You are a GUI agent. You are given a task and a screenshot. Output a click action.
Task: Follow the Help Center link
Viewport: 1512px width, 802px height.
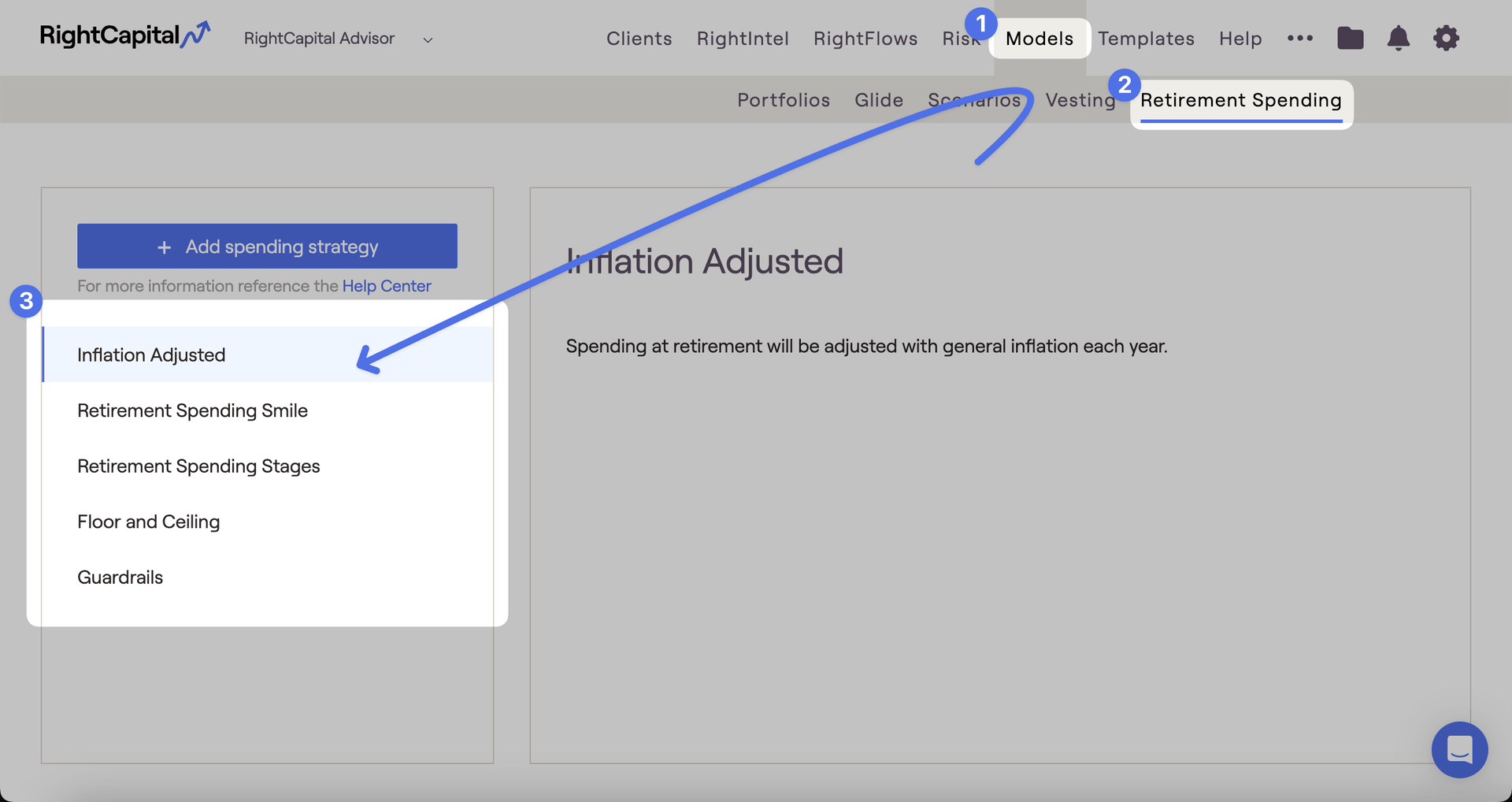tap(387, 286)
